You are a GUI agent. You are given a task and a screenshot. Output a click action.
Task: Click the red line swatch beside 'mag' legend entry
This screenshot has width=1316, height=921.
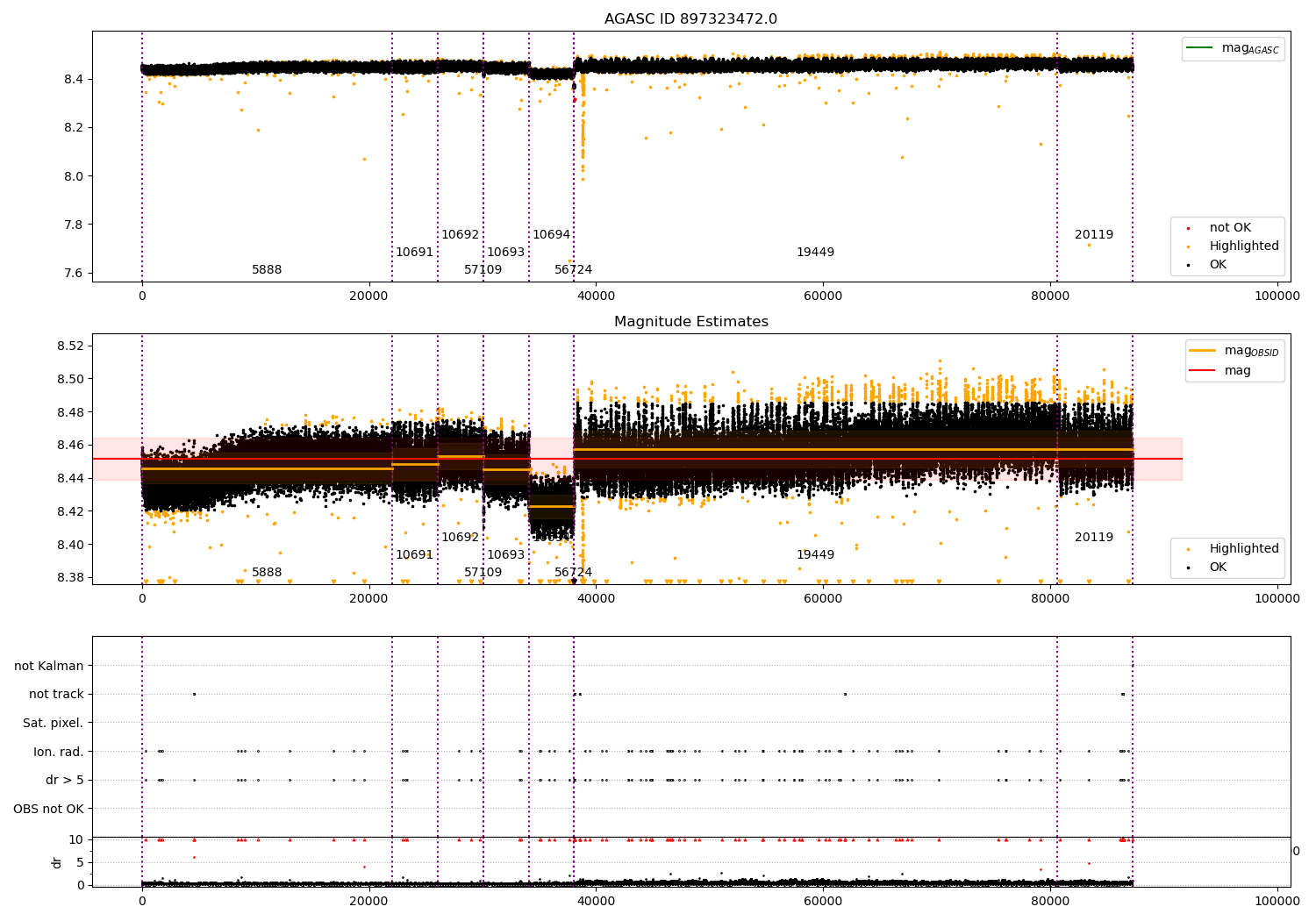[x=1202, y=371]
